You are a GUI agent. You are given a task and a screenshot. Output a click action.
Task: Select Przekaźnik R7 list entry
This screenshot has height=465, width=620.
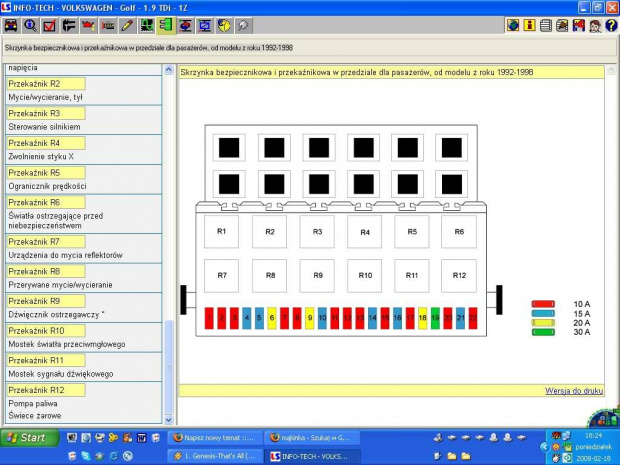pyautogui.click(x=45, y=242)
